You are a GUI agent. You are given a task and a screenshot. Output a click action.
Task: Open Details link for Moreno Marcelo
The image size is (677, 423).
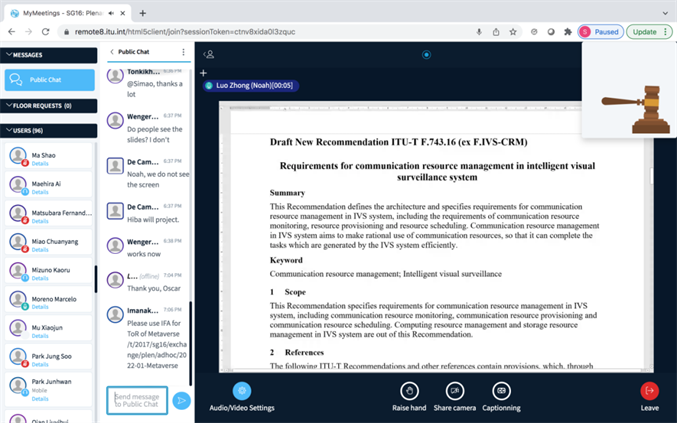coord(40,307)
